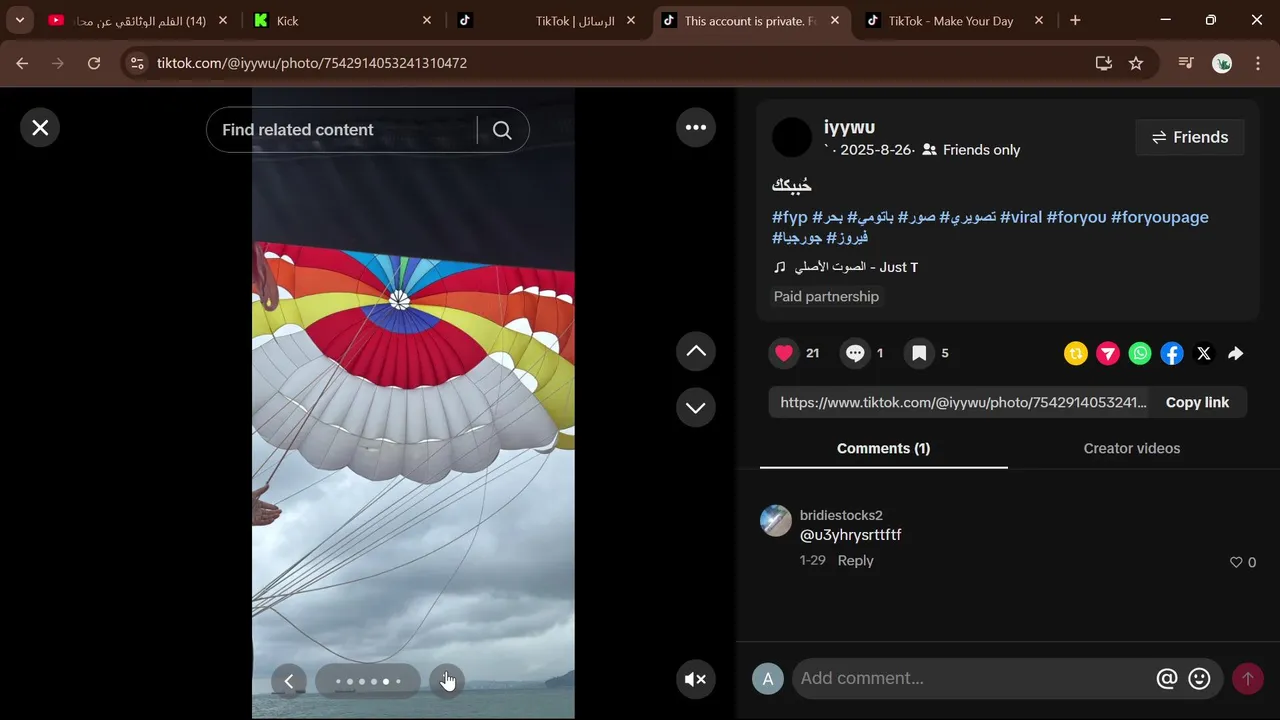Go to previous post with the up arrow
Image resolution: width=1280 pixels, height=720 pixels.
pos(696,352)
